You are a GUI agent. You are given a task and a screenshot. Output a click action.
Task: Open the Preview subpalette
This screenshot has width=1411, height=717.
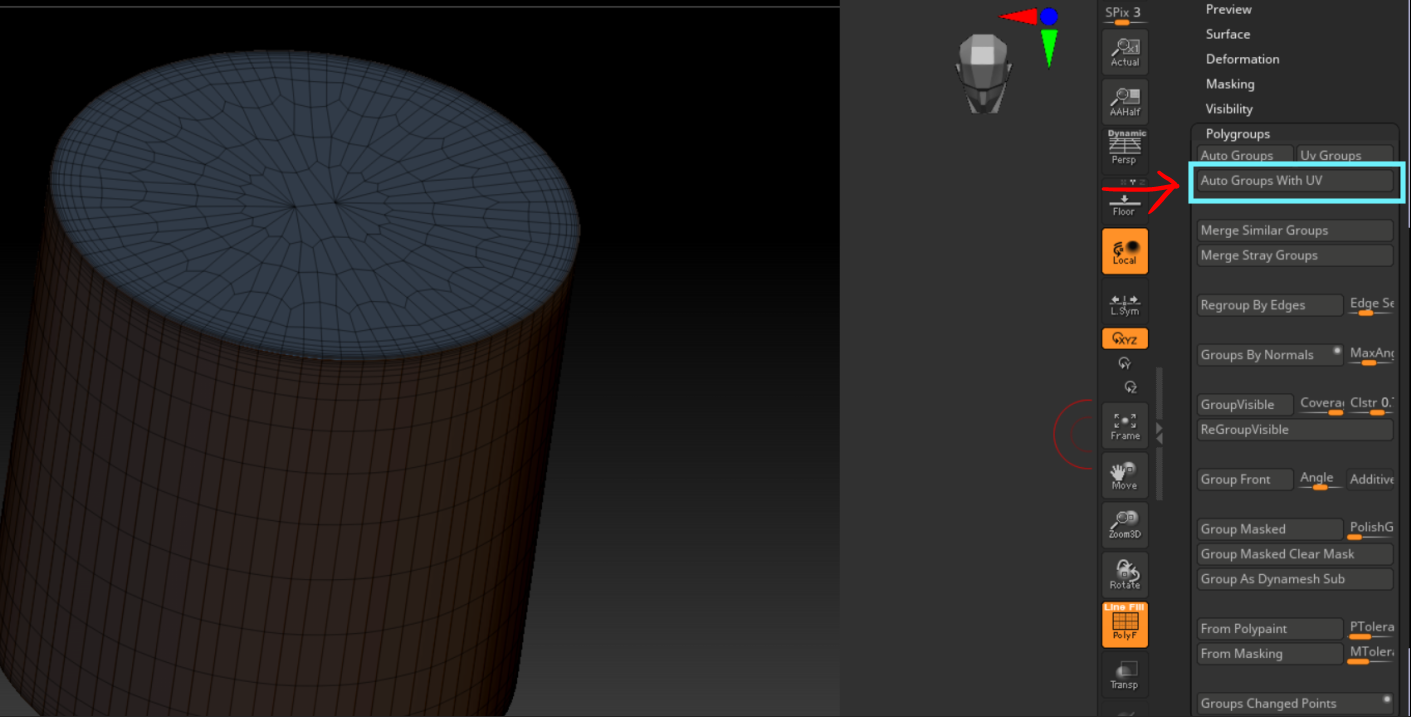point(1228,9)
